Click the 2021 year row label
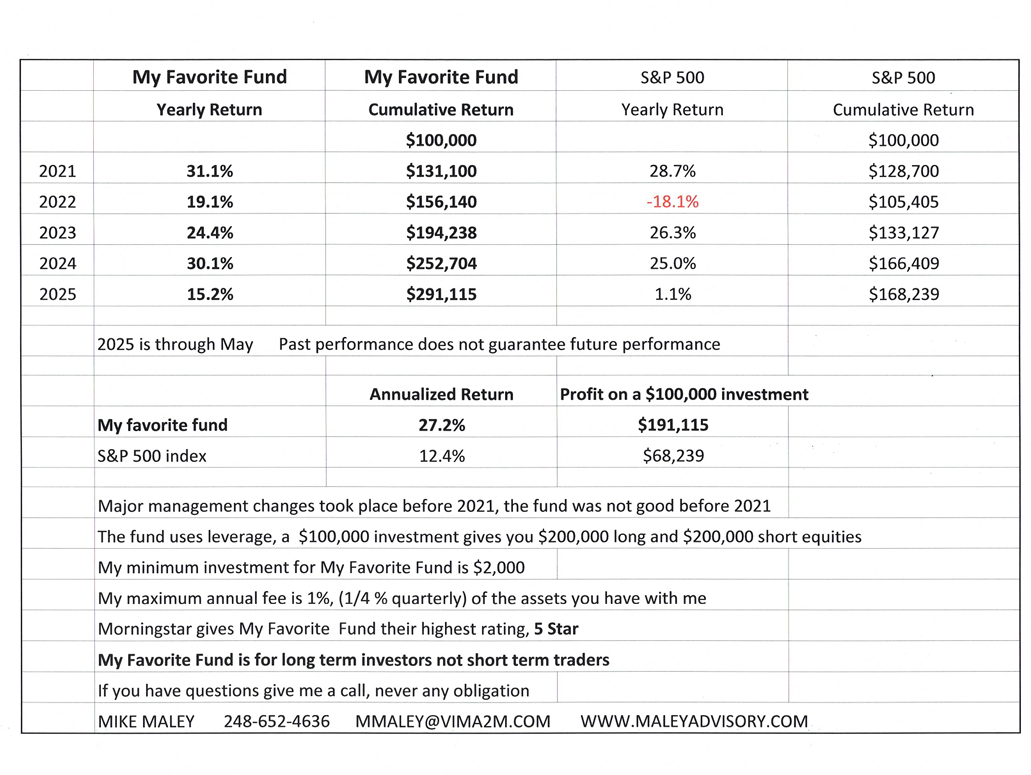 tap(57, 171)
